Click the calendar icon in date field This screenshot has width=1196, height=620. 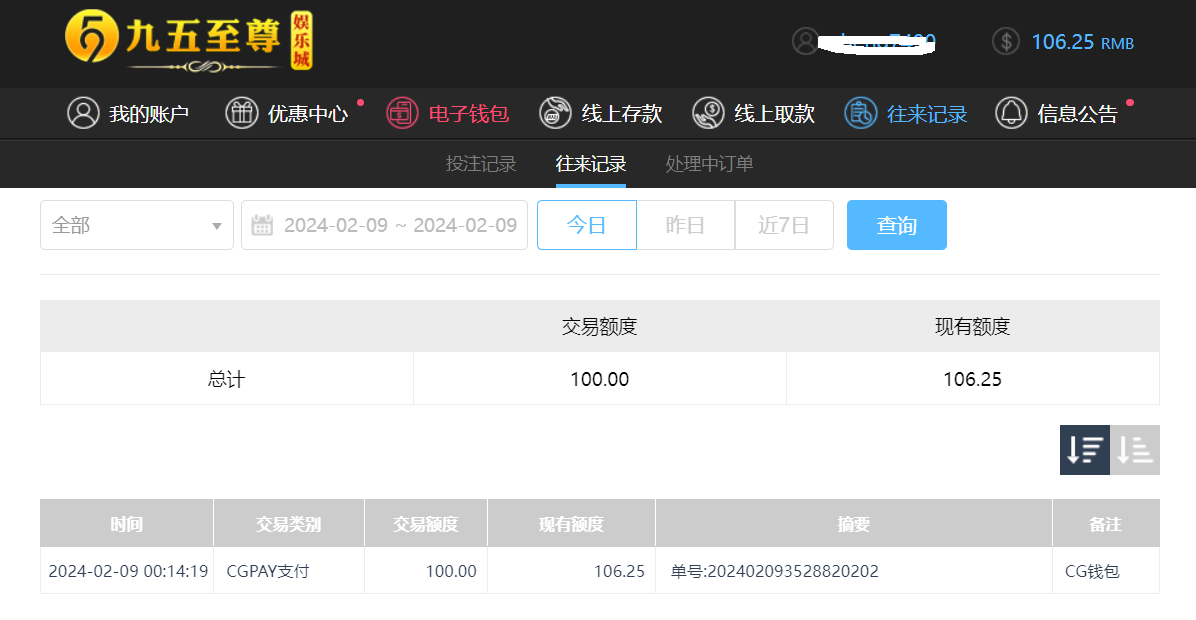pos(262,225)
